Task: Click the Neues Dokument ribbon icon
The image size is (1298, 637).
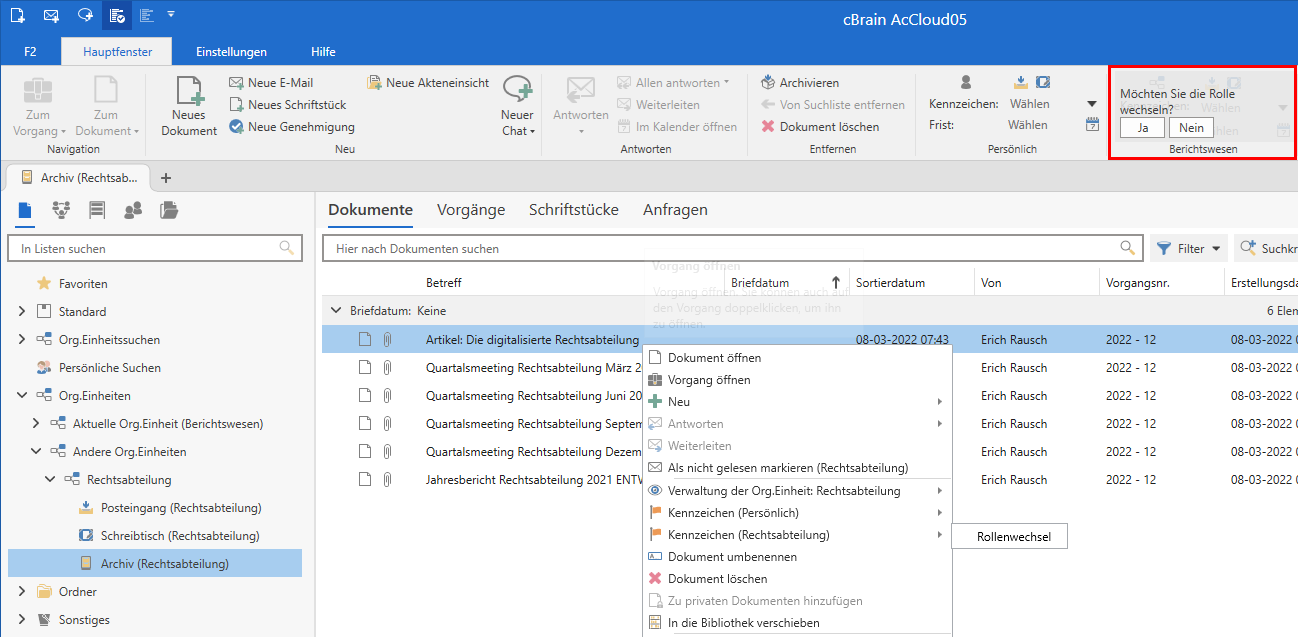Action: tap(188, 96)
